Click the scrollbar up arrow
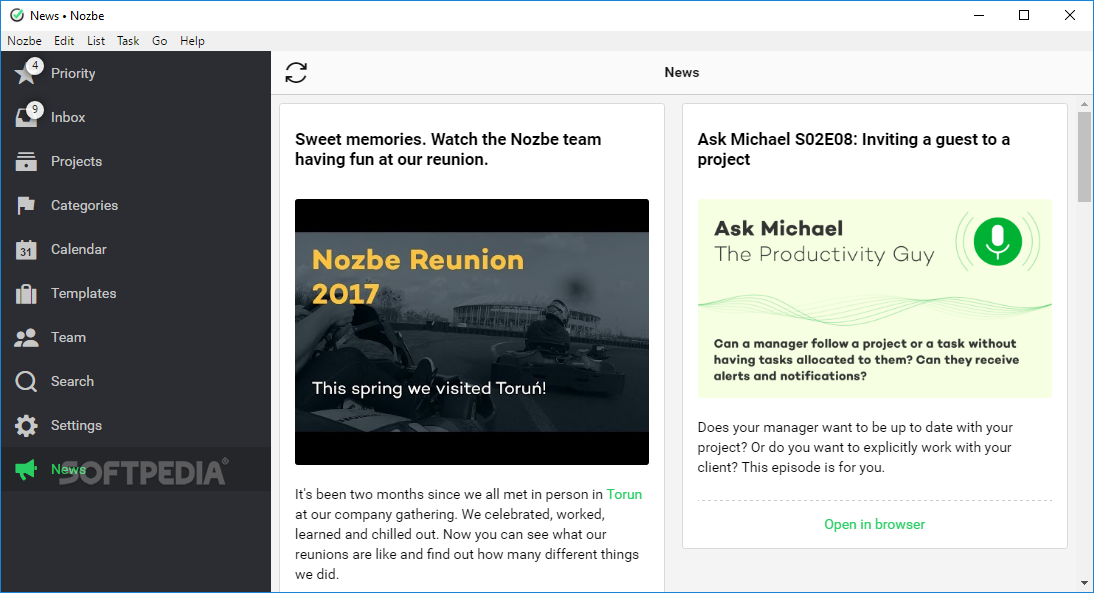 point(1084,105)
